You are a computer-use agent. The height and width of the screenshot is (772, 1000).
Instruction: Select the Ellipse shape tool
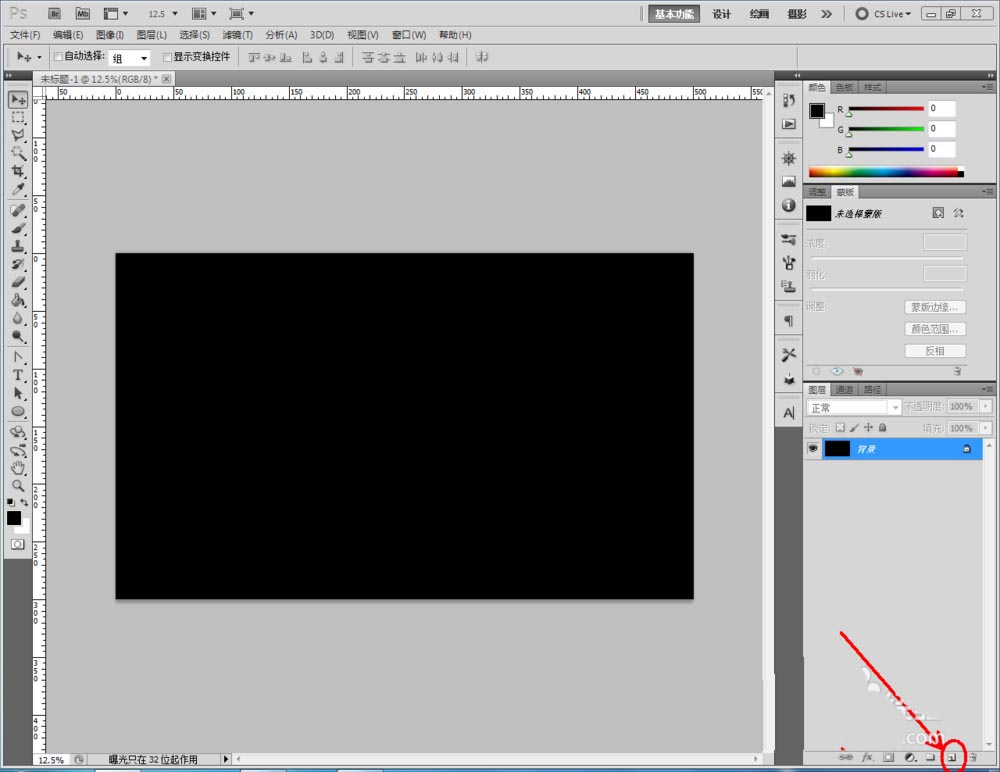pyautogui.click(x=18, y=412)
